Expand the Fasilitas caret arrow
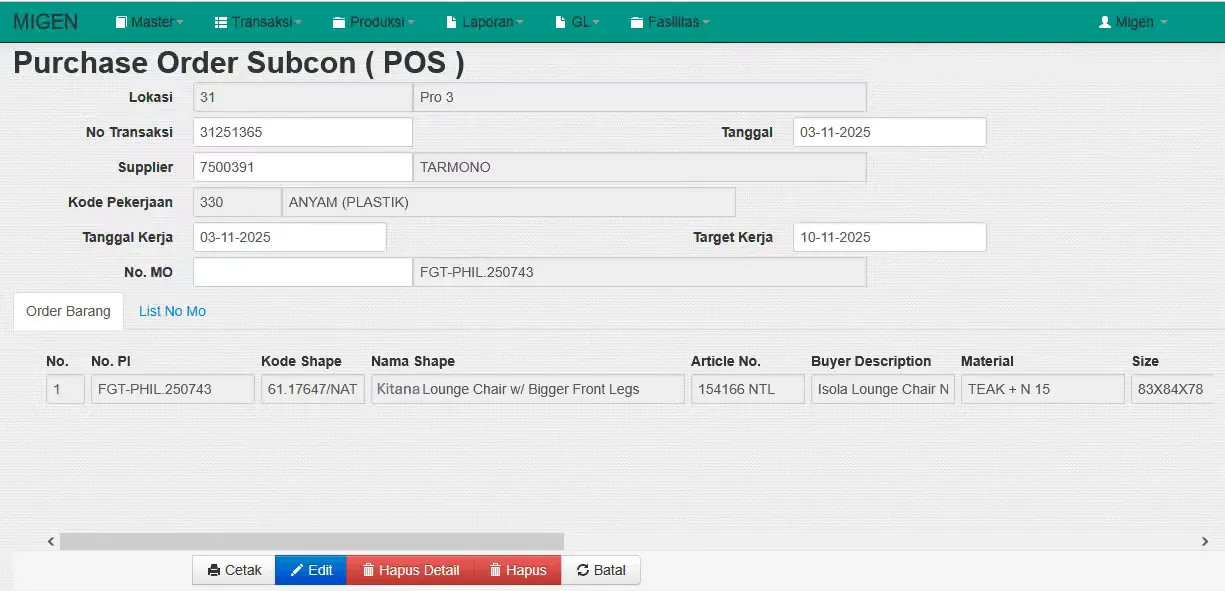Image resolution: width=1225 pixels, height=591 pixels. pos(707,23)
